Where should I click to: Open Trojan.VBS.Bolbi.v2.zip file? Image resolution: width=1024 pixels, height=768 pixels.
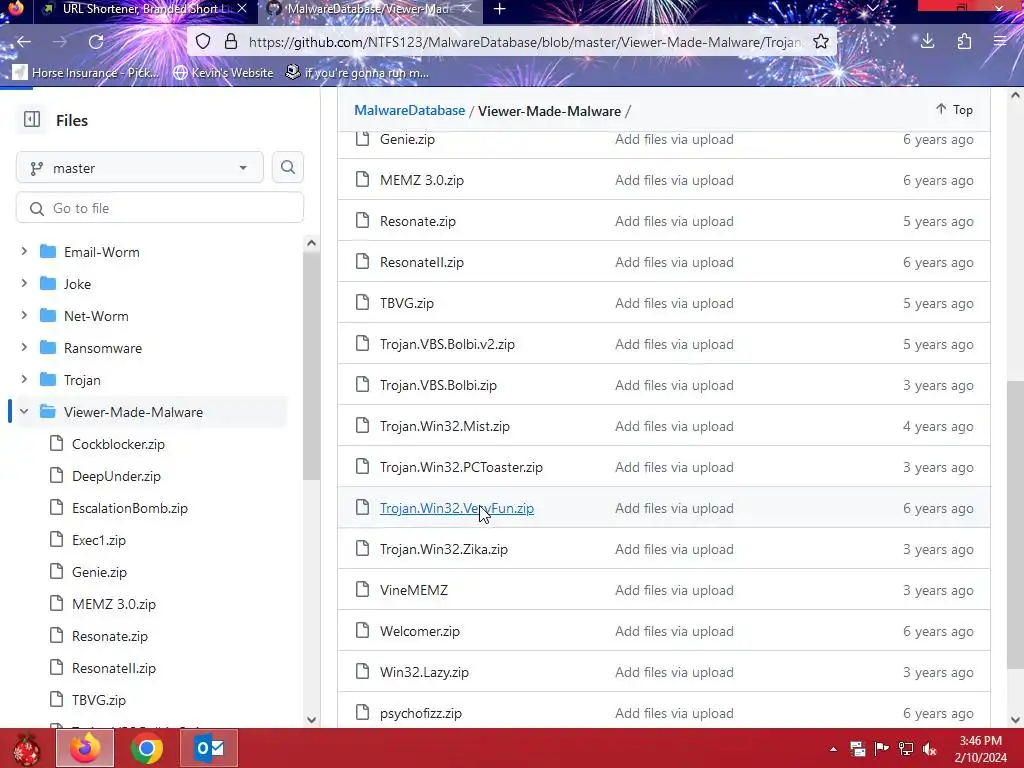pos(447,344)
